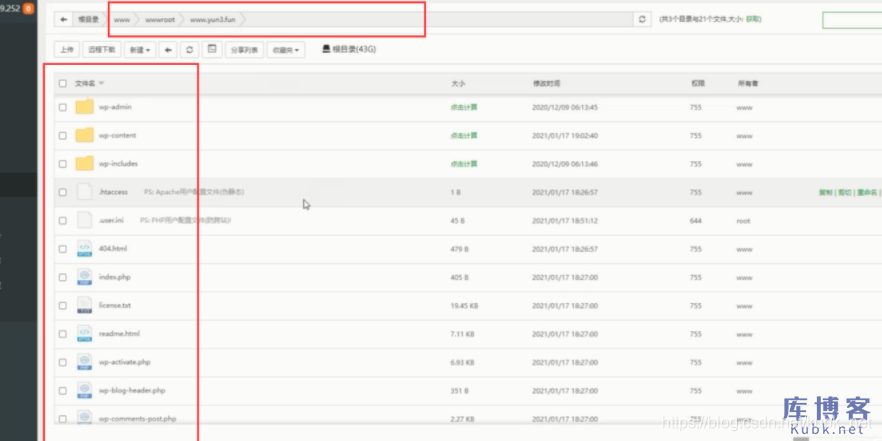
Task: Click the green 获取 size link
Action: tap(752, 19)
